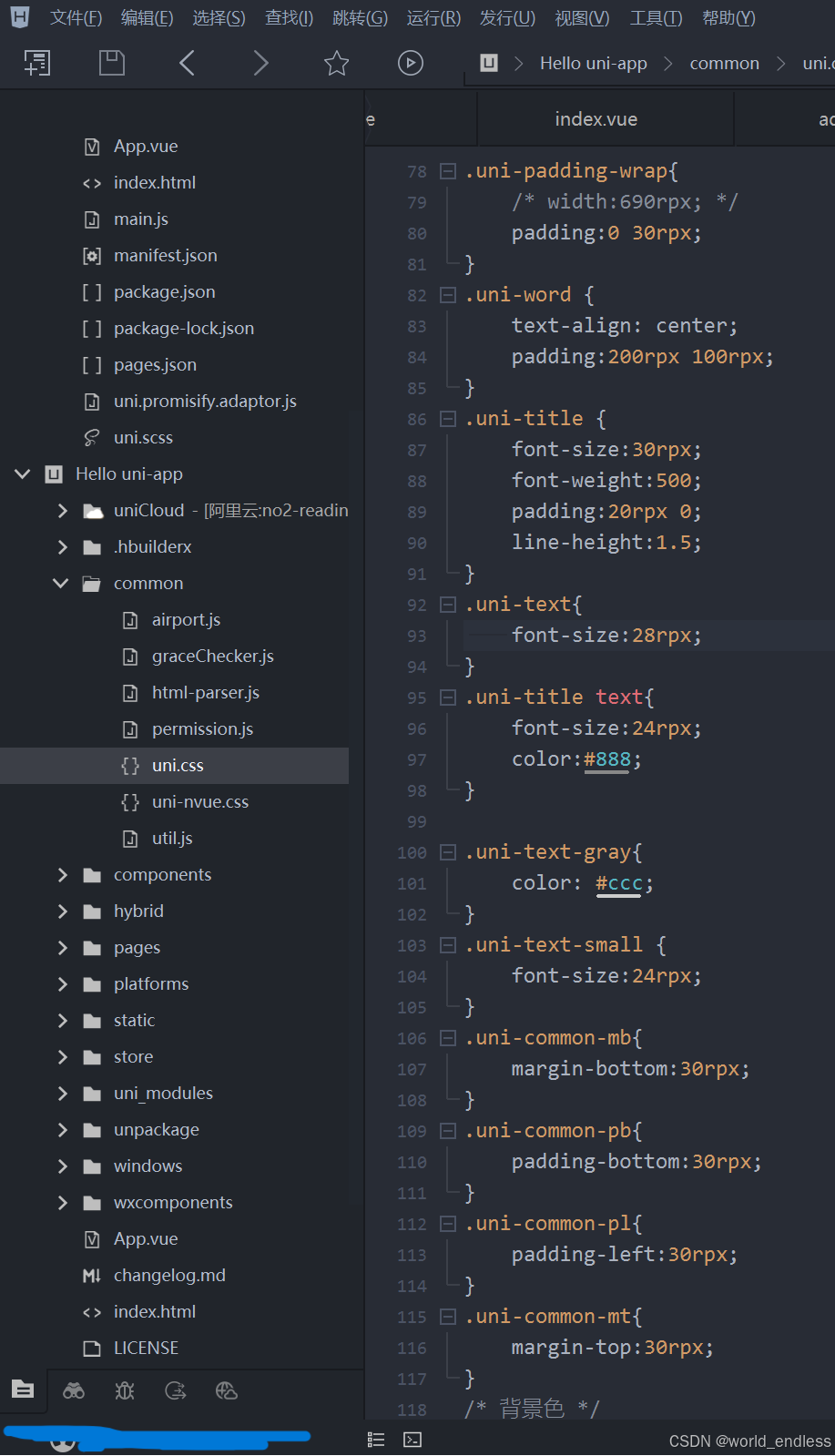Viewport: 835px width, 1456px height.
Task: Fold the .uni-title text block at line 95
Action: [447, 697]
